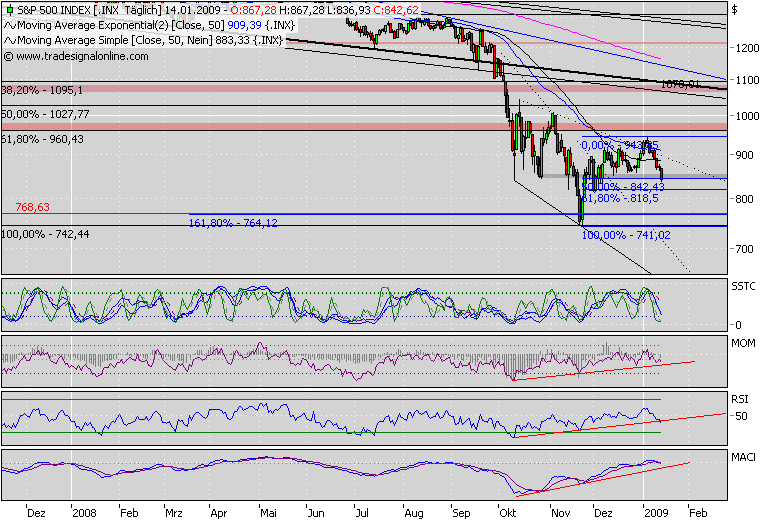Select the blue label 161,80% - 764,12
The width and height of the screenshot is (769, 520).
pos(233,223)
